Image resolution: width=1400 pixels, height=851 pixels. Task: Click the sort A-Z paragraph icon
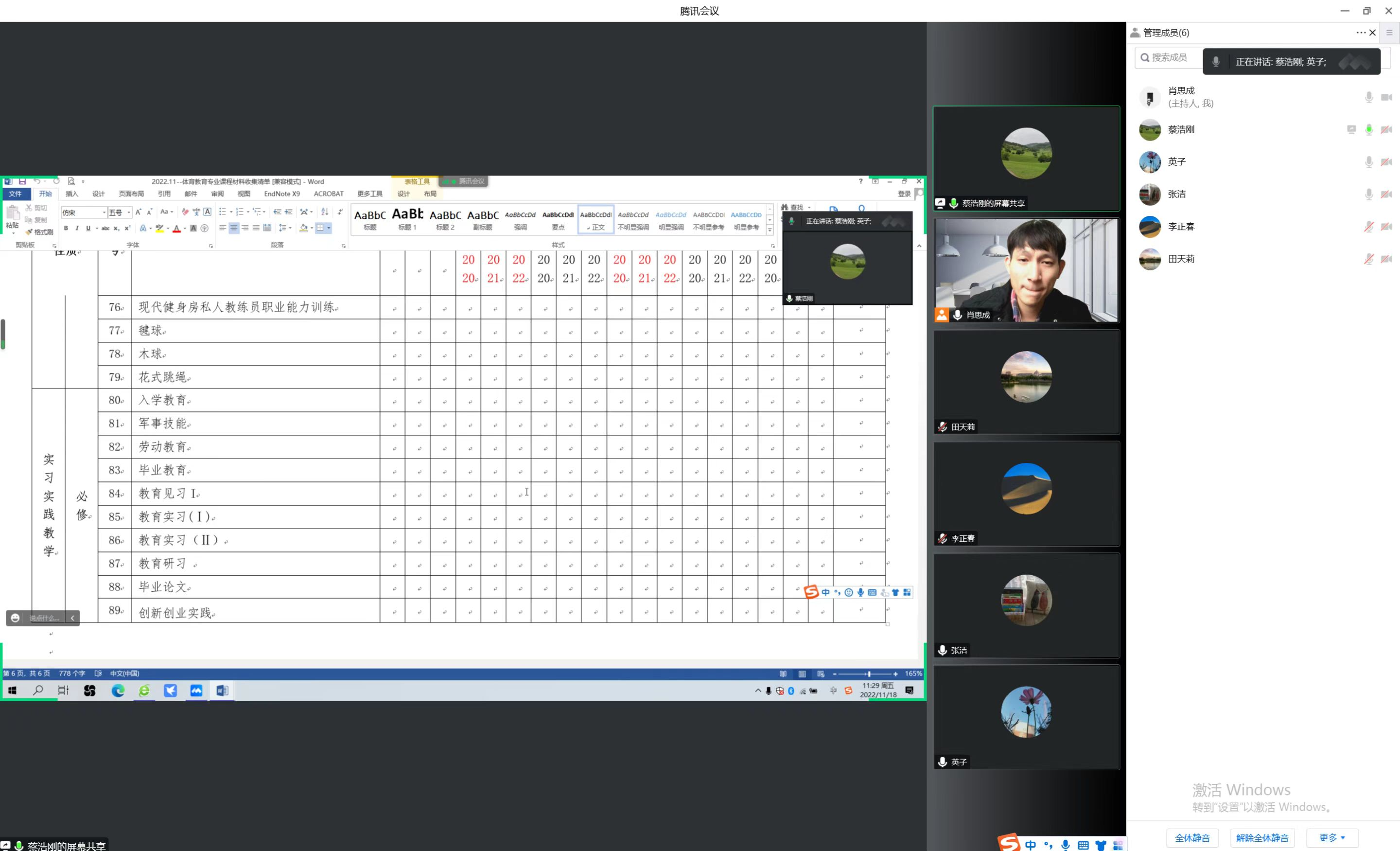click(x=324, y=212)
